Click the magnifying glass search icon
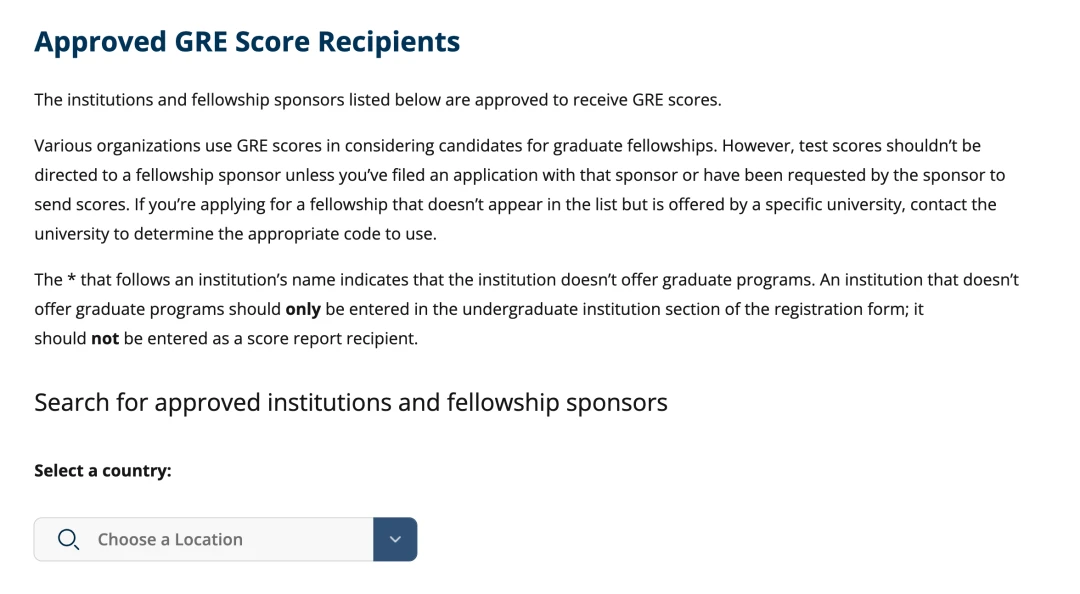The width and height of the screenshot is (1080, 594). [68, 540]
